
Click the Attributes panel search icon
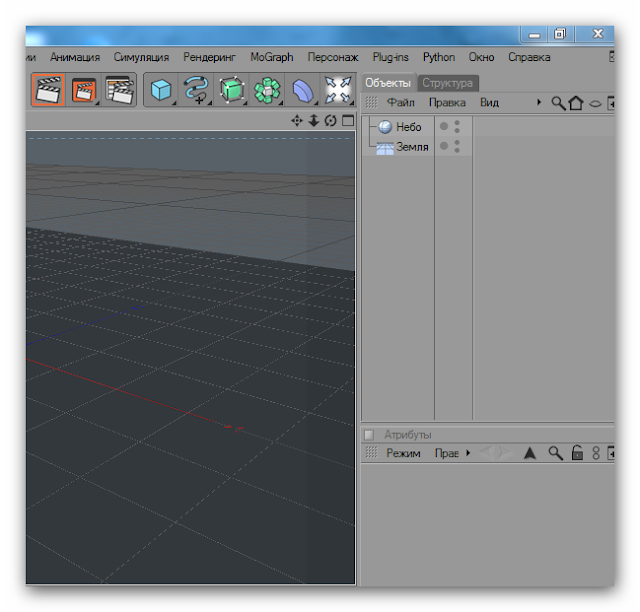point(555,453)
